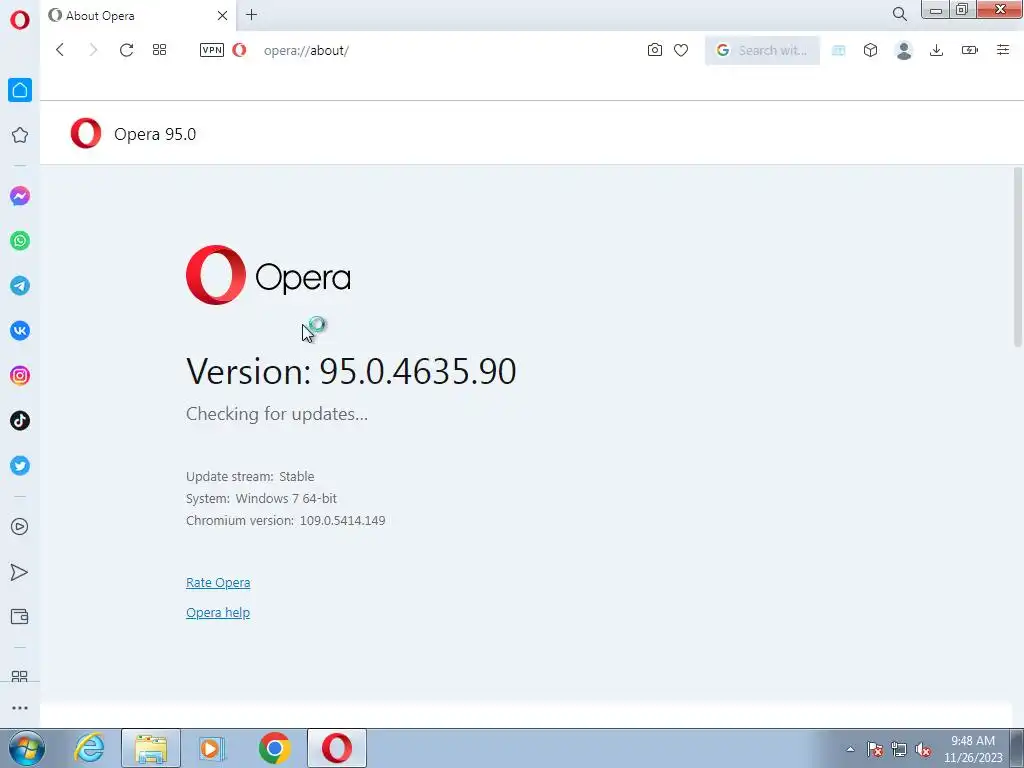Take a snapshot with the camera icon
1024x768 pixels.
(x=654, y=50)
